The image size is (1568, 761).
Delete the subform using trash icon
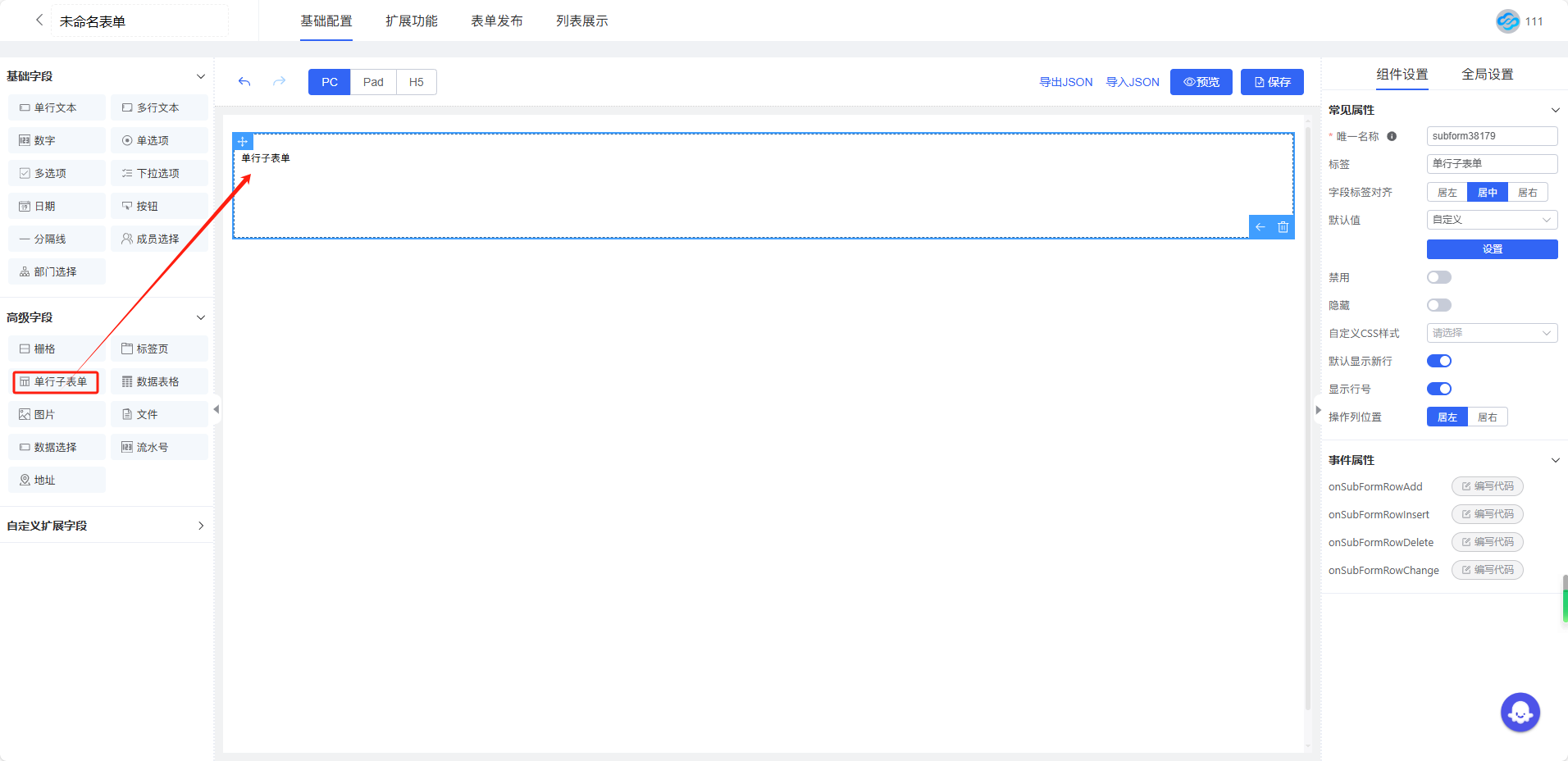tap(1283, 227)
